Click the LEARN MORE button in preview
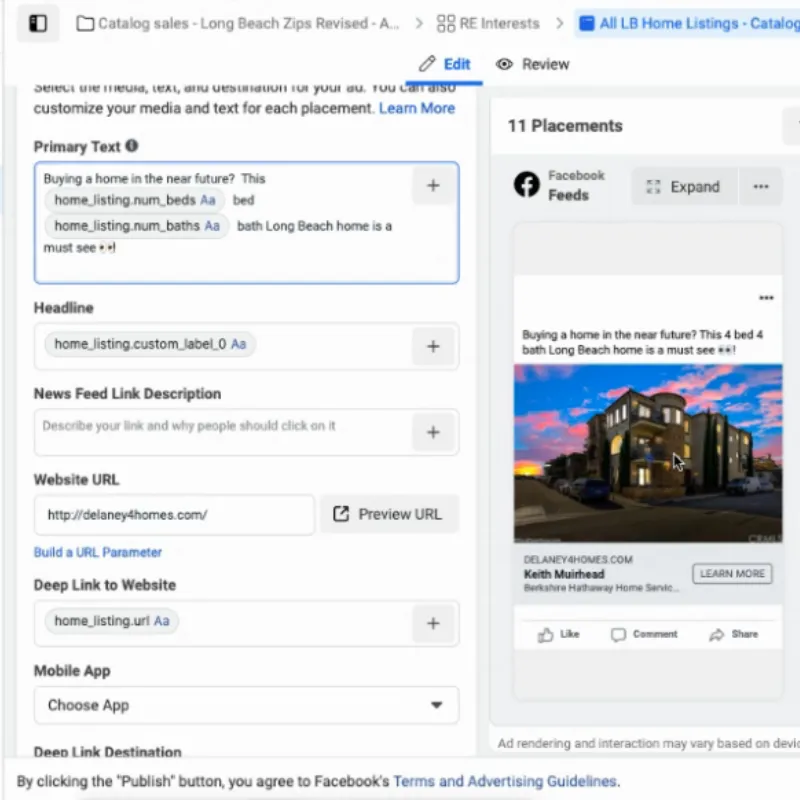The image size is (800, 800). pos(732,574)
